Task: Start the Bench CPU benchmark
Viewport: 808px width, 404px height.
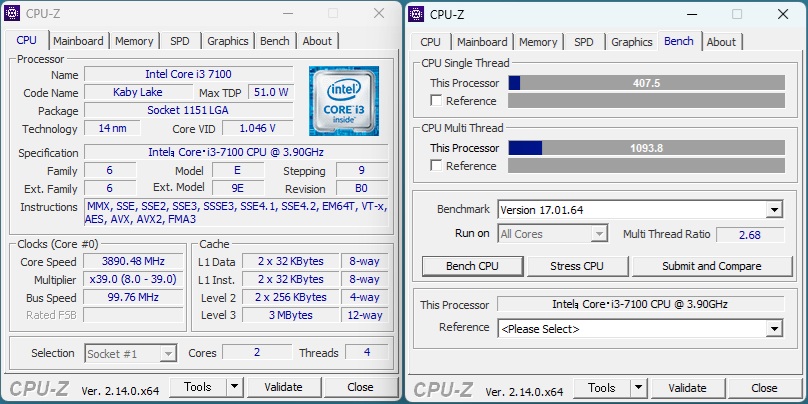Action: tap(473, 266)
